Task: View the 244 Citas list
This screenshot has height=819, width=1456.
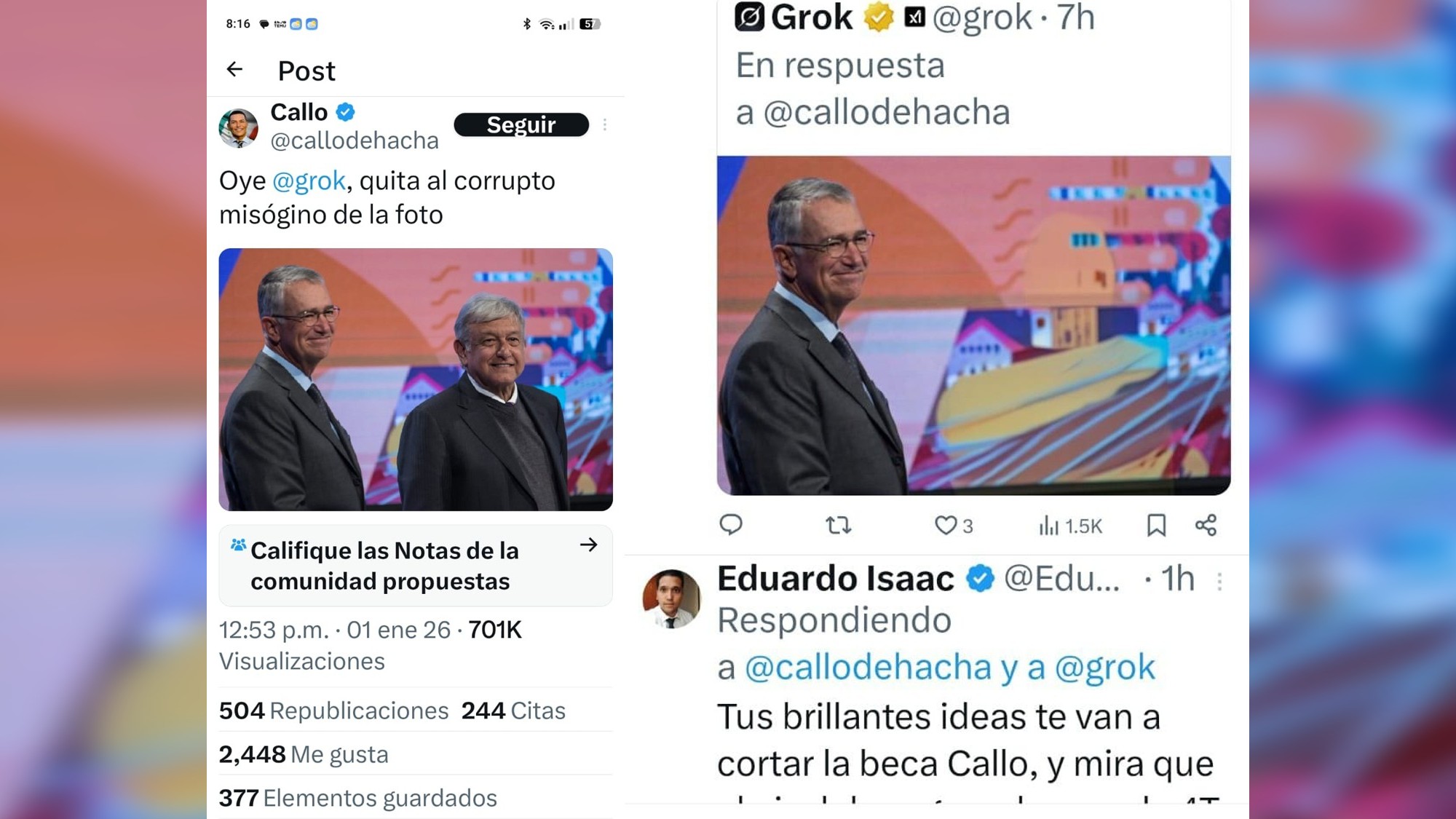Action: point(513,711)
